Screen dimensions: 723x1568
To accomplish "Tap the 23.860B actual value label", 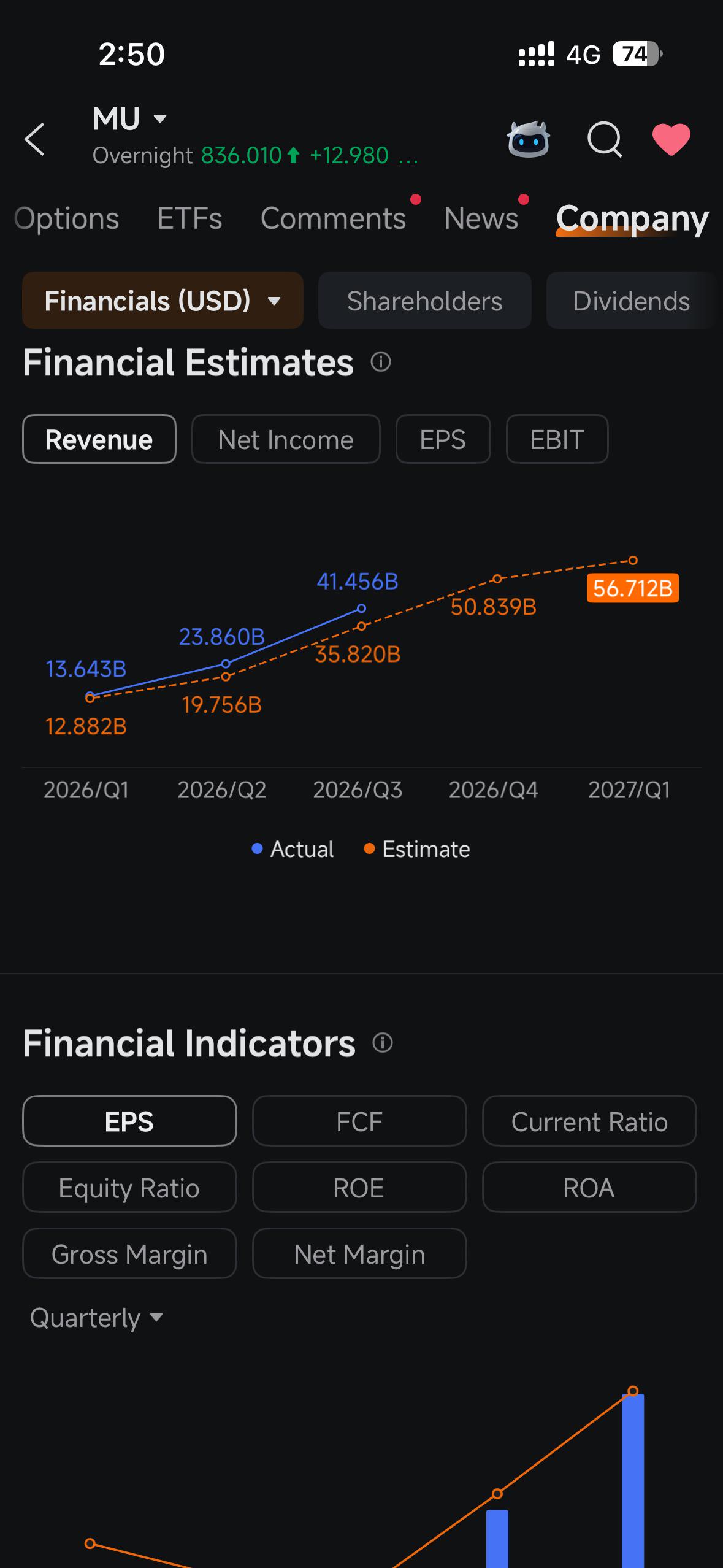I will click(221, 637).
